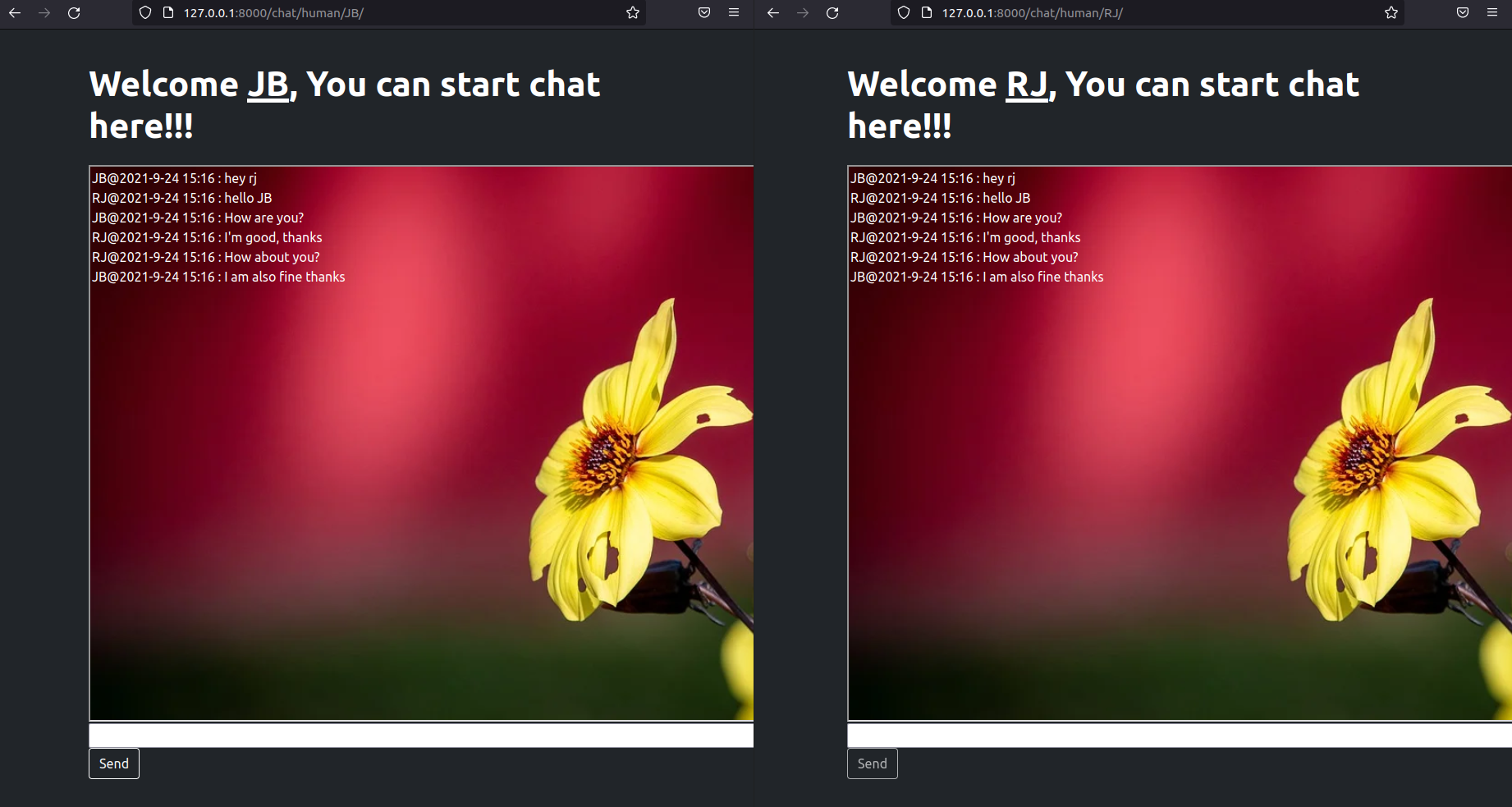
Task: Open the hamburger menu in JB window
Action: (734, 13)
